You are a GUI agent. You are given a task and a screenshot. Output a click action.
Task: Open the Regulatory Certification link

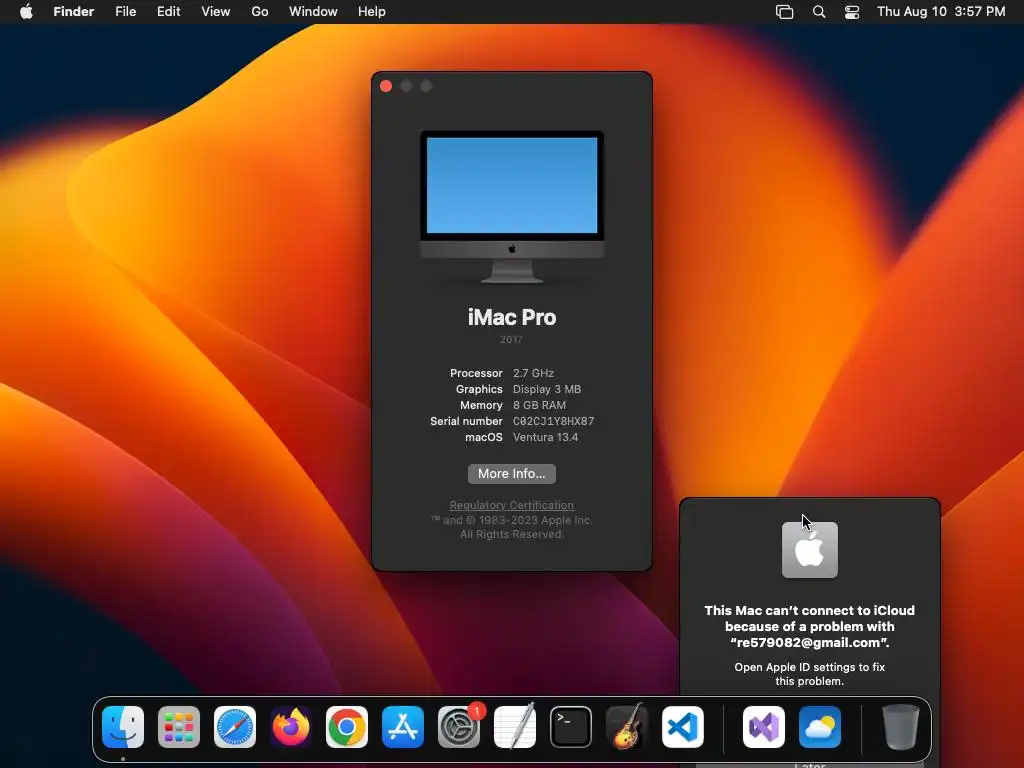(x=512, y=505)
